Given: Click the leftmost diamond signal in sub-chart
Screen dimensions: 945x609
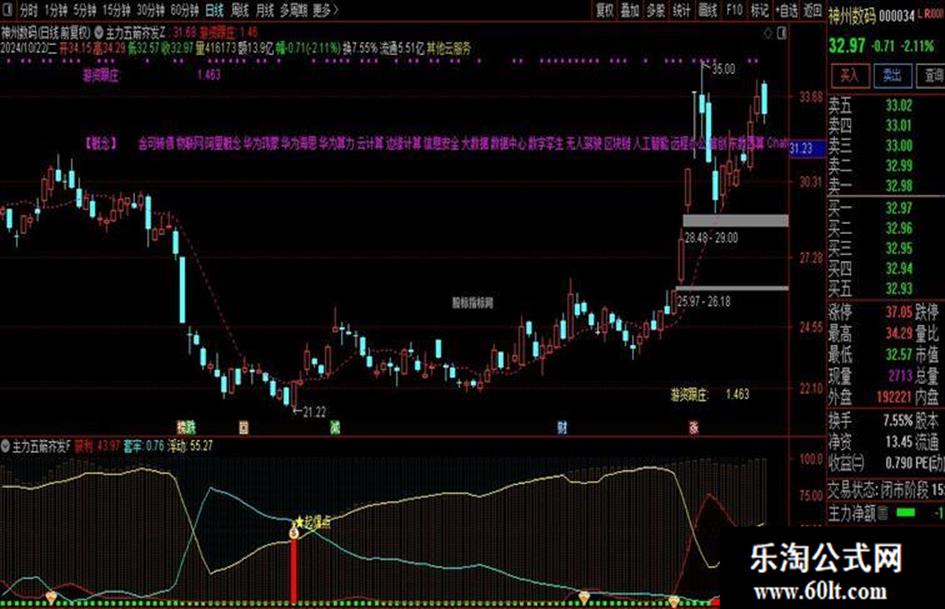Looking at the screenshot, I should click(51, 598).
